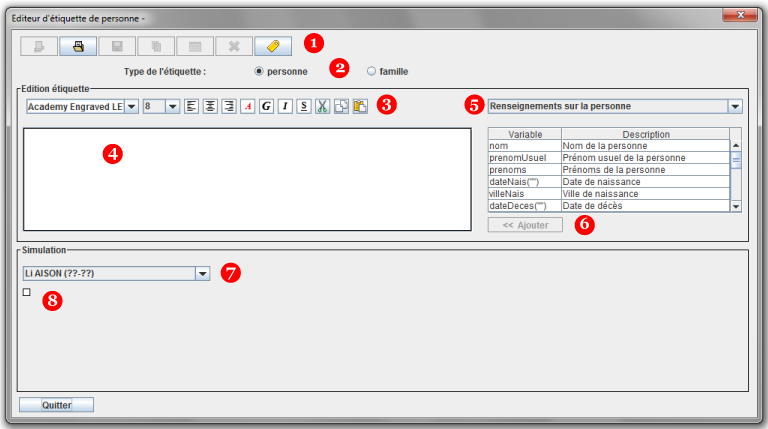Change font color with red A icon
This screenshot has height=429, width=768.
[248, 106]
